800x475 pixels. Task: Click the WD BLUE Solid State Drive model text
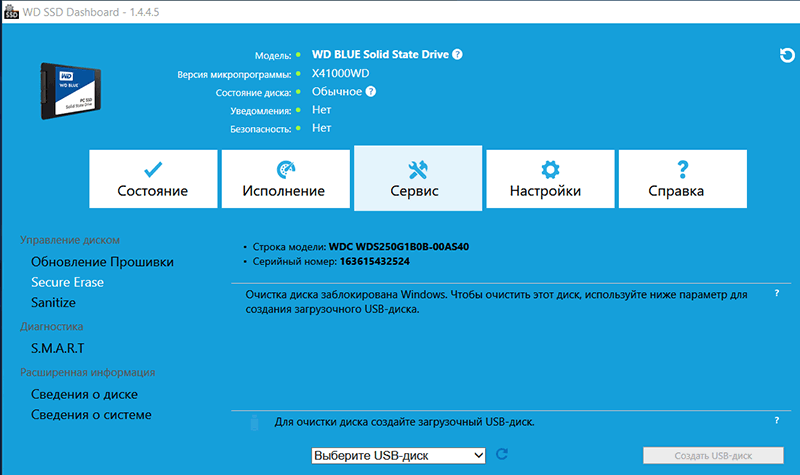point(380,55)
